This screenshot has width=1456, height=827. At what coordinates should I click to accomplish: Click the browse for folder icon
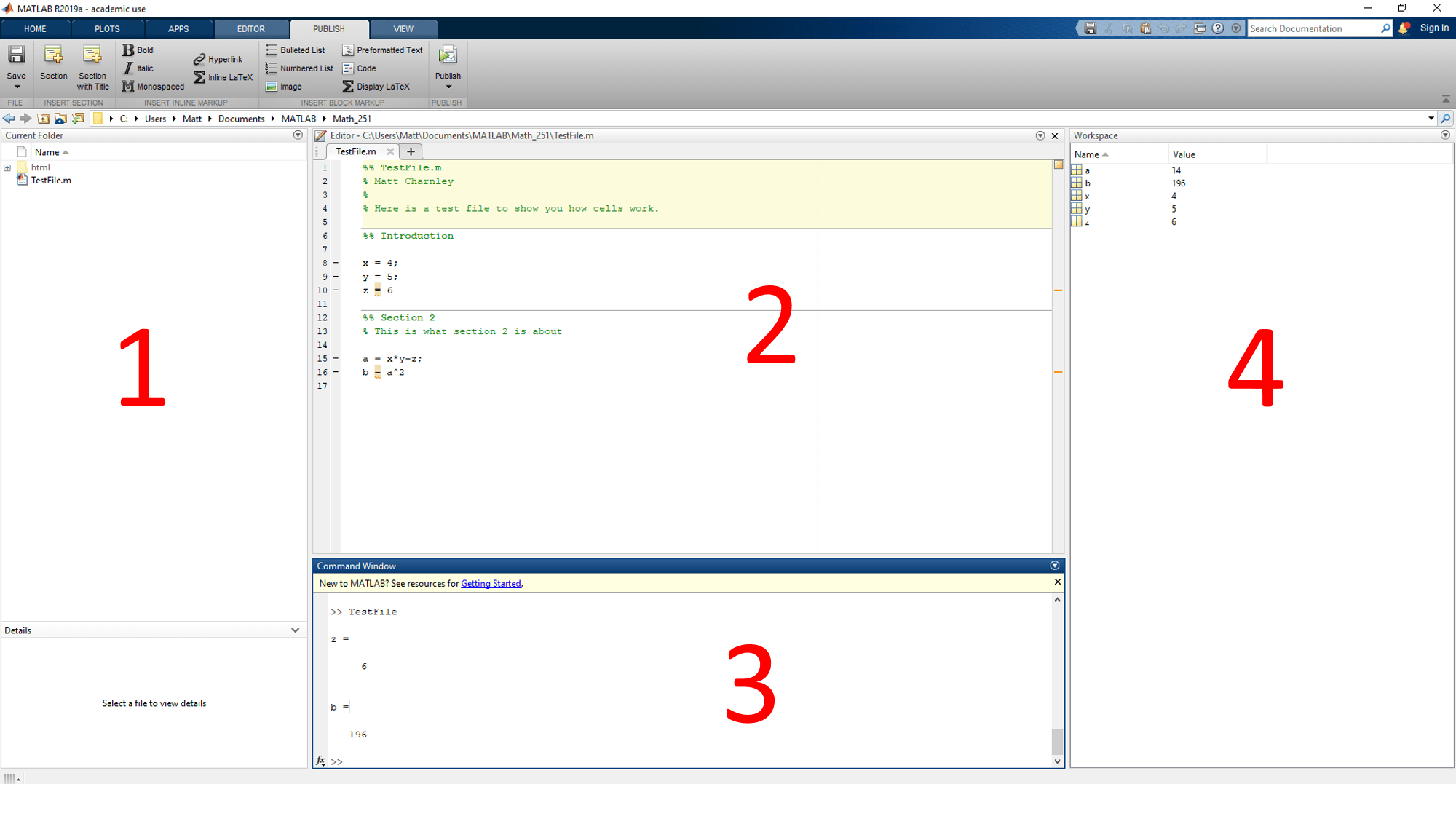(78, 119)
